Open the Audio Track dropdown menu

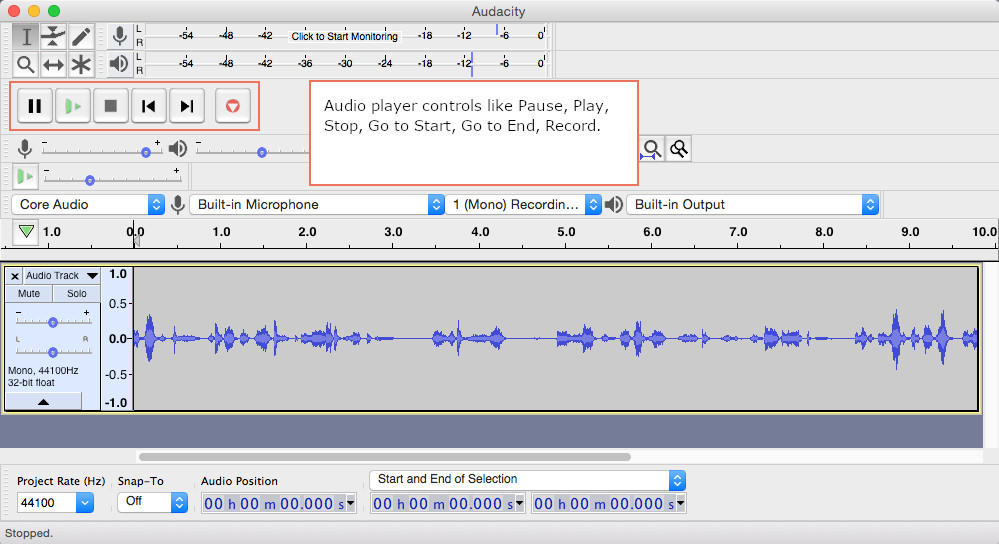60,276
